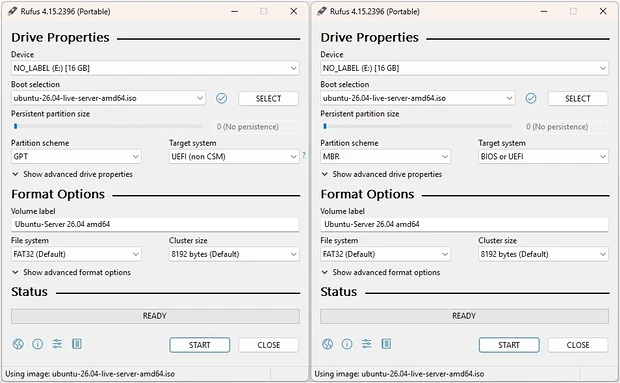This screenshot has height=383, width=620.
Task: Click the Rufus title icon of right window
Action: pyautogui.click(x=322, y=11)
